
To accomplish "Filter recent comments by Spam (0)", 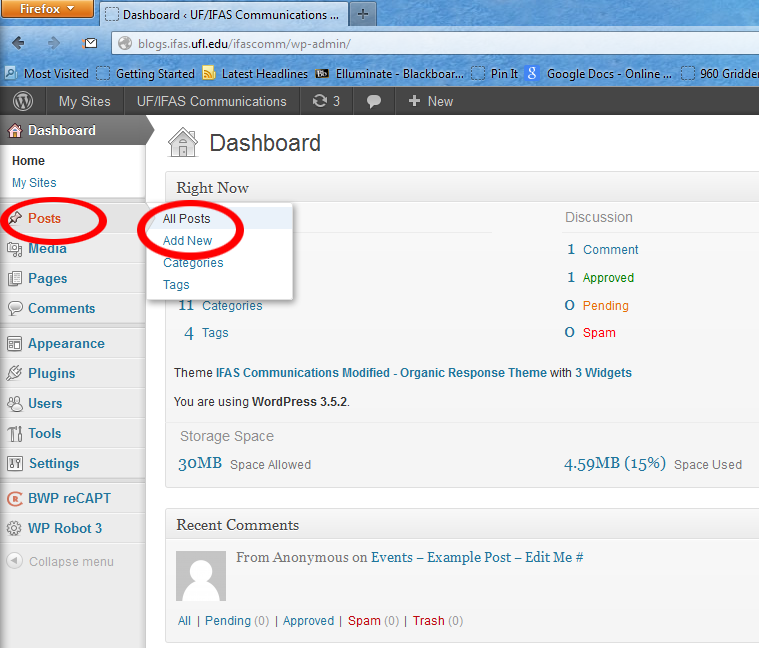I will click(x=373, y=621).
